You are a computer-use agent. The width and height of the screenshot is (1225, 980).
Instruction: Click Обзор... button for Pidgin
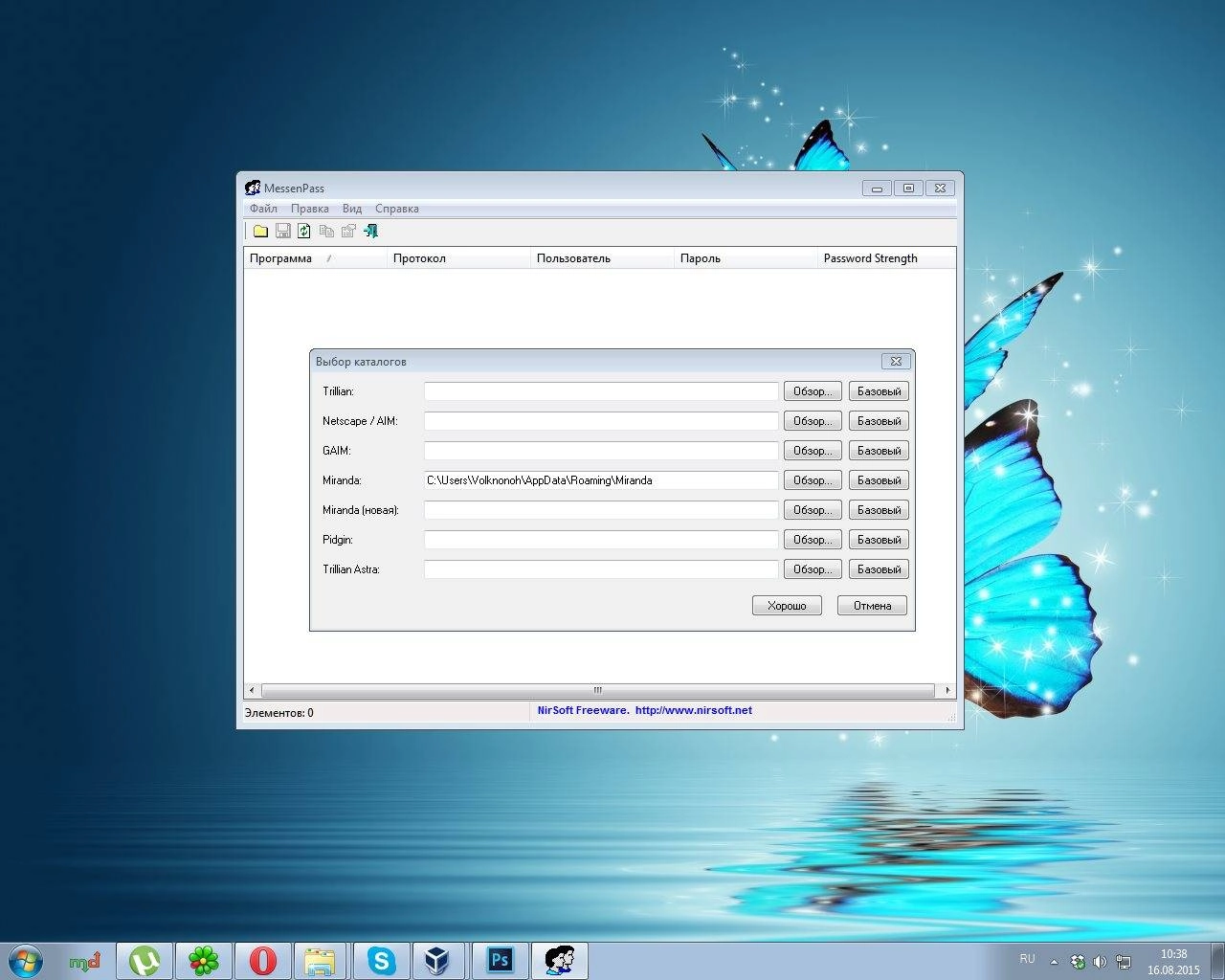(813, 540)
